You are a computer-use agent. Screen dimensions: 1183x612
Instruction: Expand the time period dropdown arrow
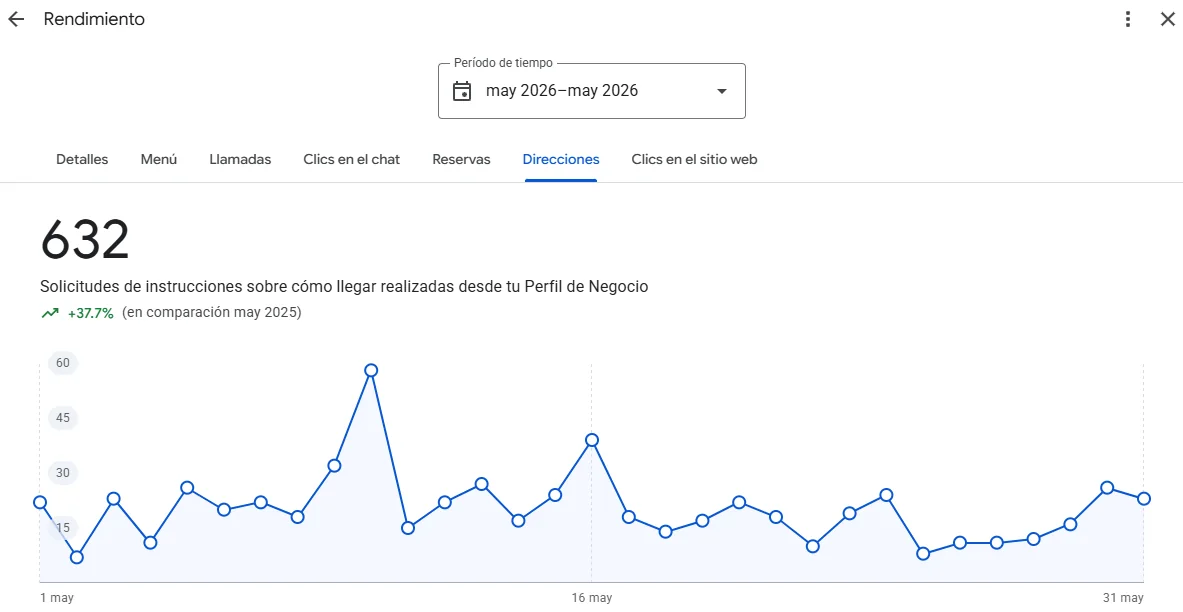tap(722, 91)
